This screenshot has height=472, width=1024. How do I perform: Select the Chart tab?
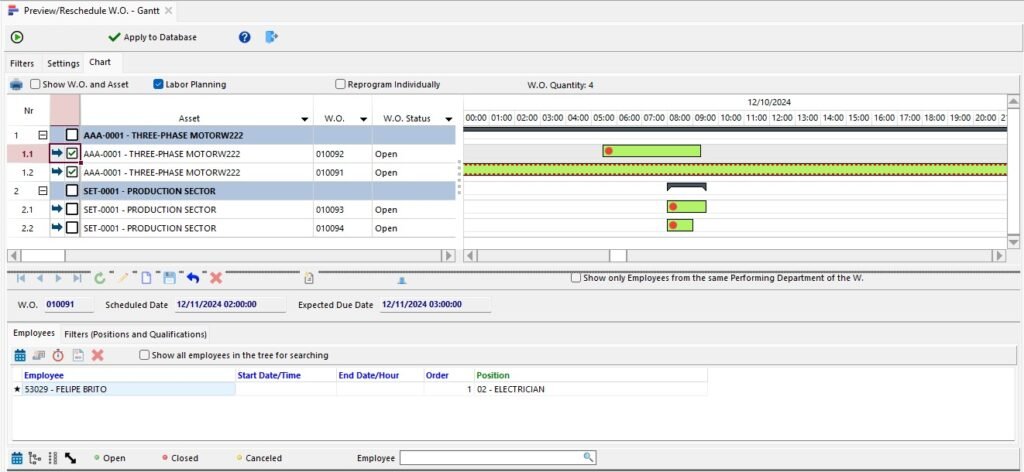100,62
